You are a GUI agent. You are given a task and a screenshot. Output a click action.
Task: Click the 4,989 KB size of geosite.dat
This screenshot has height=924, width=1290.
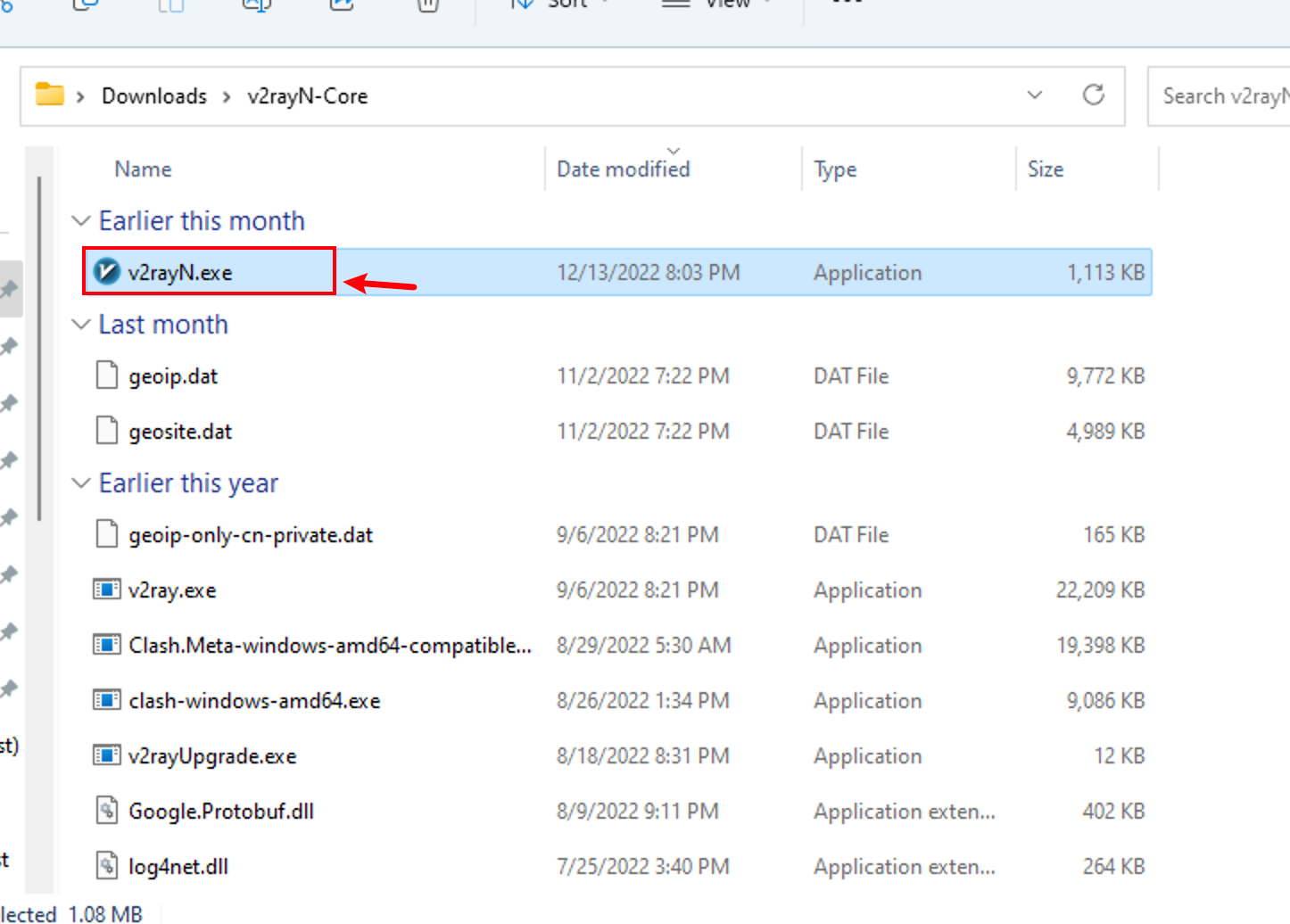point(1106,431)
